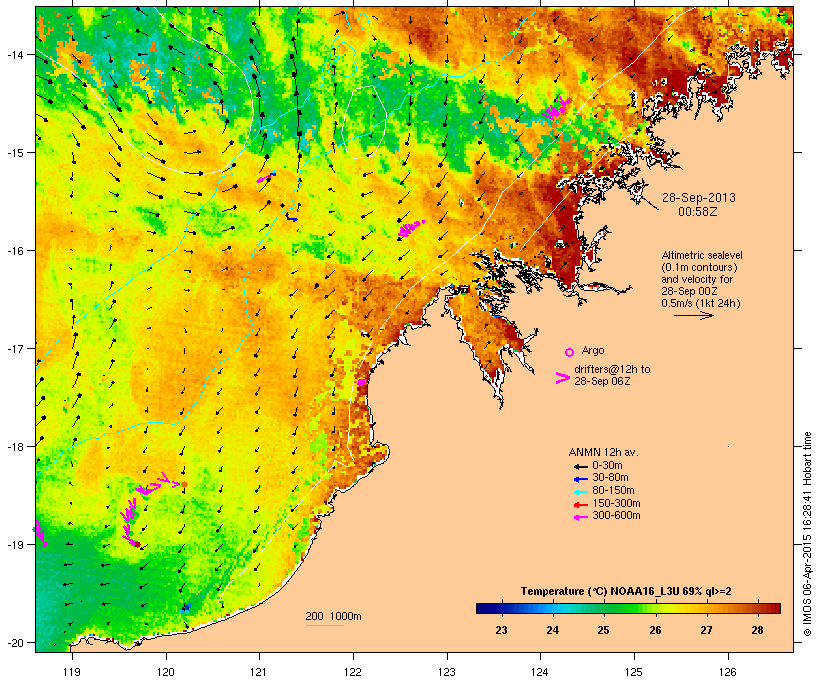This screenshot has height=680, width=820.
Task: Click colorbar tick label 26
Action: [x=655, y=630]
